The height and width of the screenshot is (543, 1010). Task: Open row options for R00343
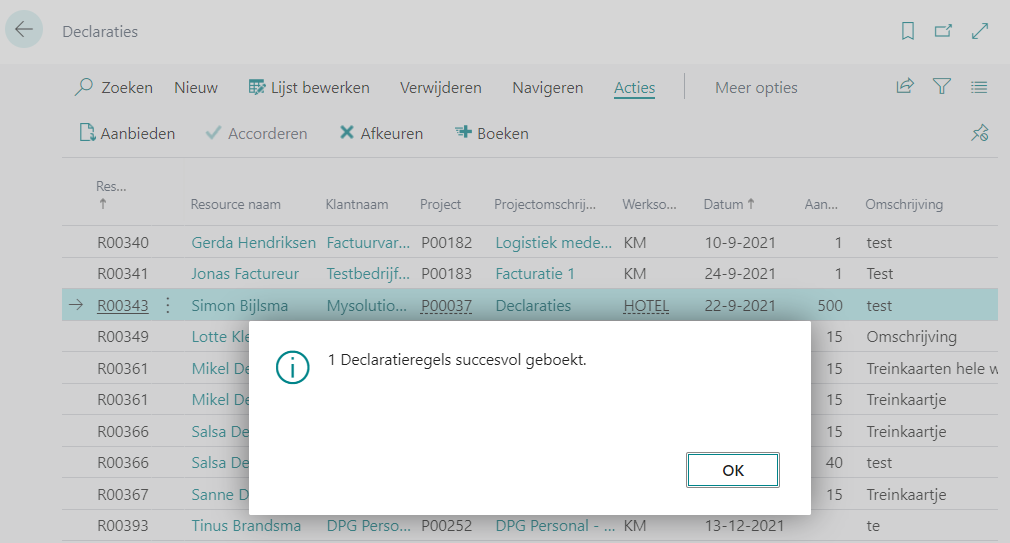[167, 305]
